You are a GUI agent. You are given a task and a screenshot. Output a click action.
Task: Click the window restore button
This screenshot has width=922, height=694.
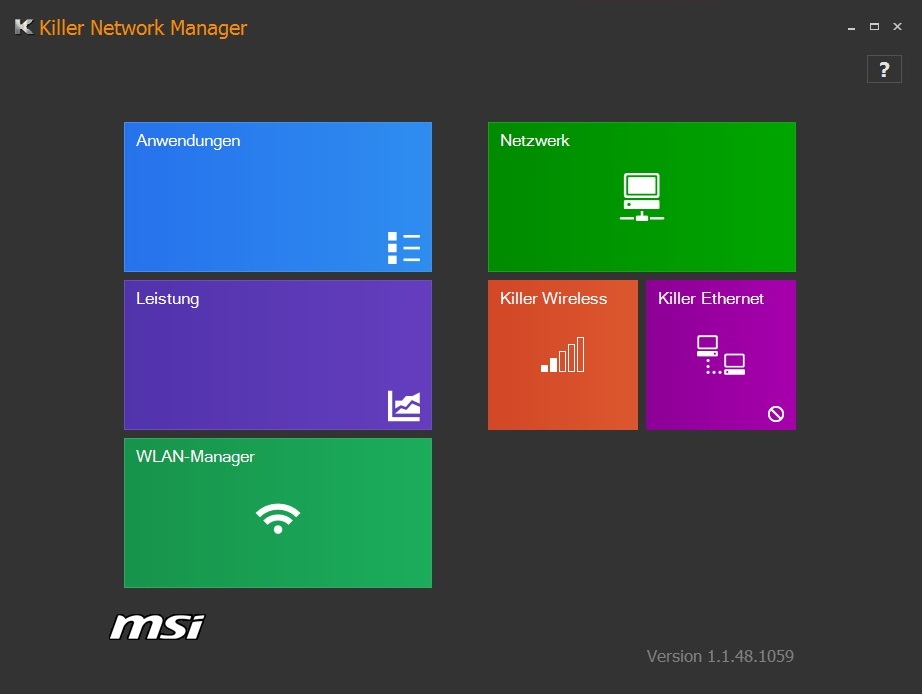tap(873, 27)
